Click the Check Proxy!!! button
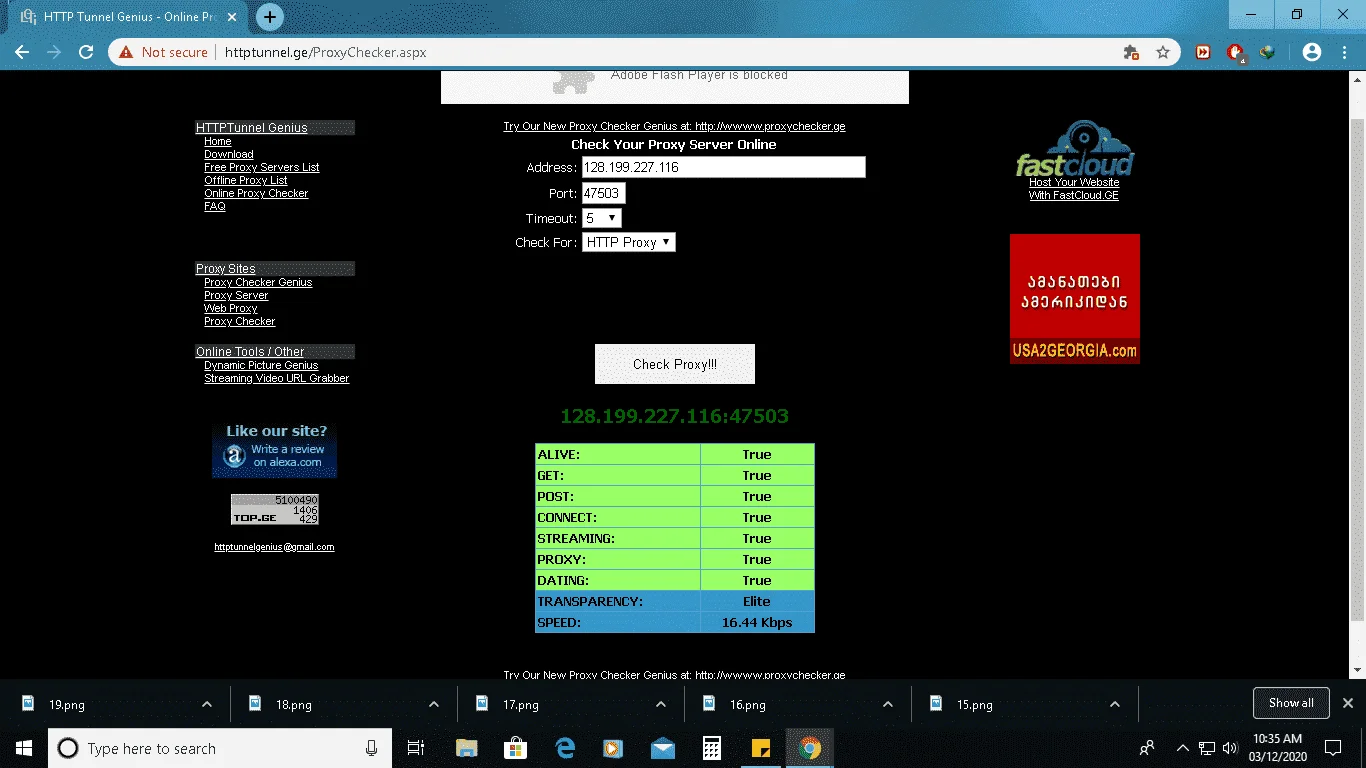Viewport: 1366px width, 768px height. pyautogui.click(x=675, y=364)
